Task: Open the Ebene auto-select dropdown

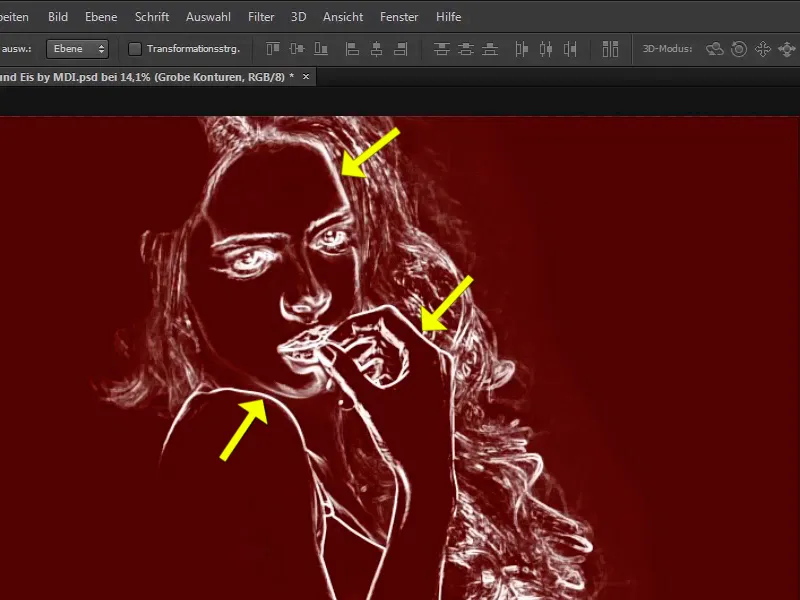Action: [78, 49]
